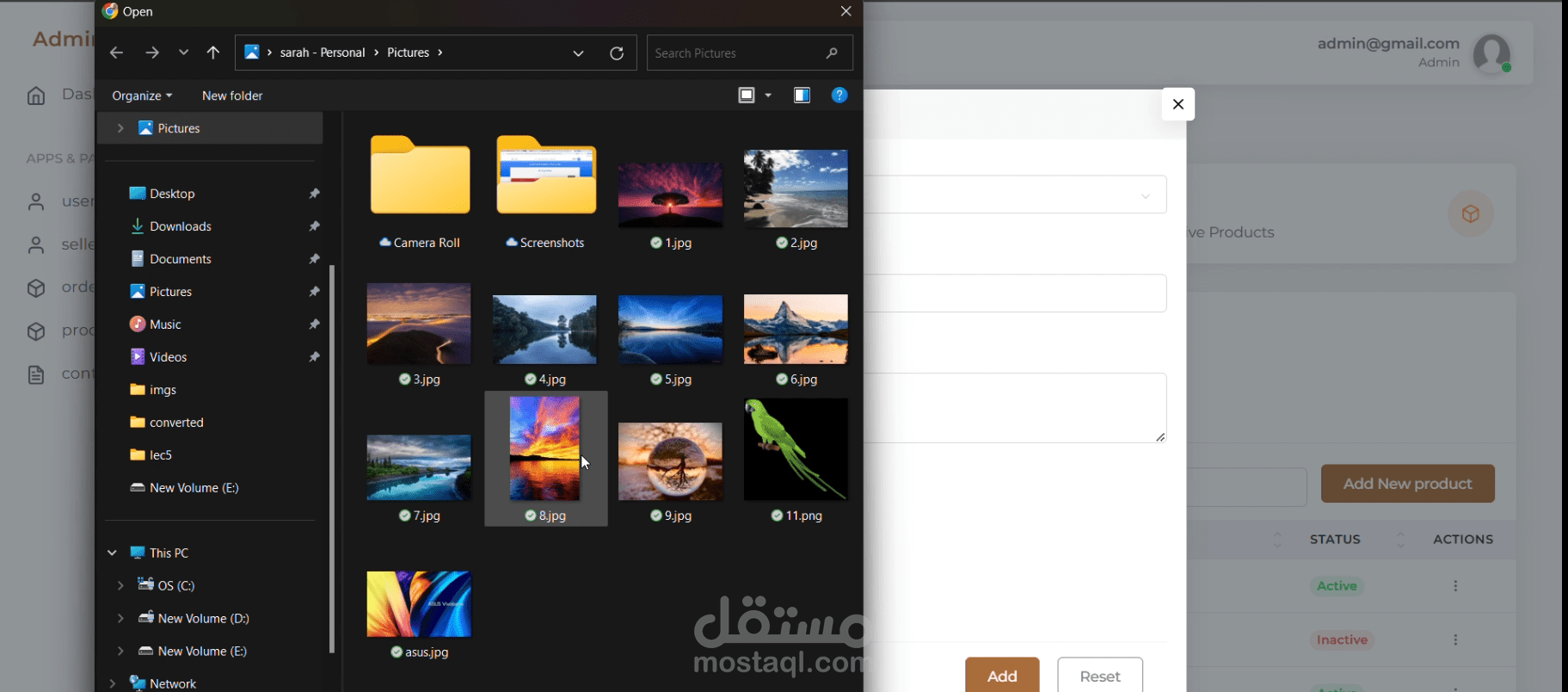The height and width of the screenshot is (692, 1568).
Task: Click the search magnifier icon
Action: pyautogui.click(x=832, y=53)
